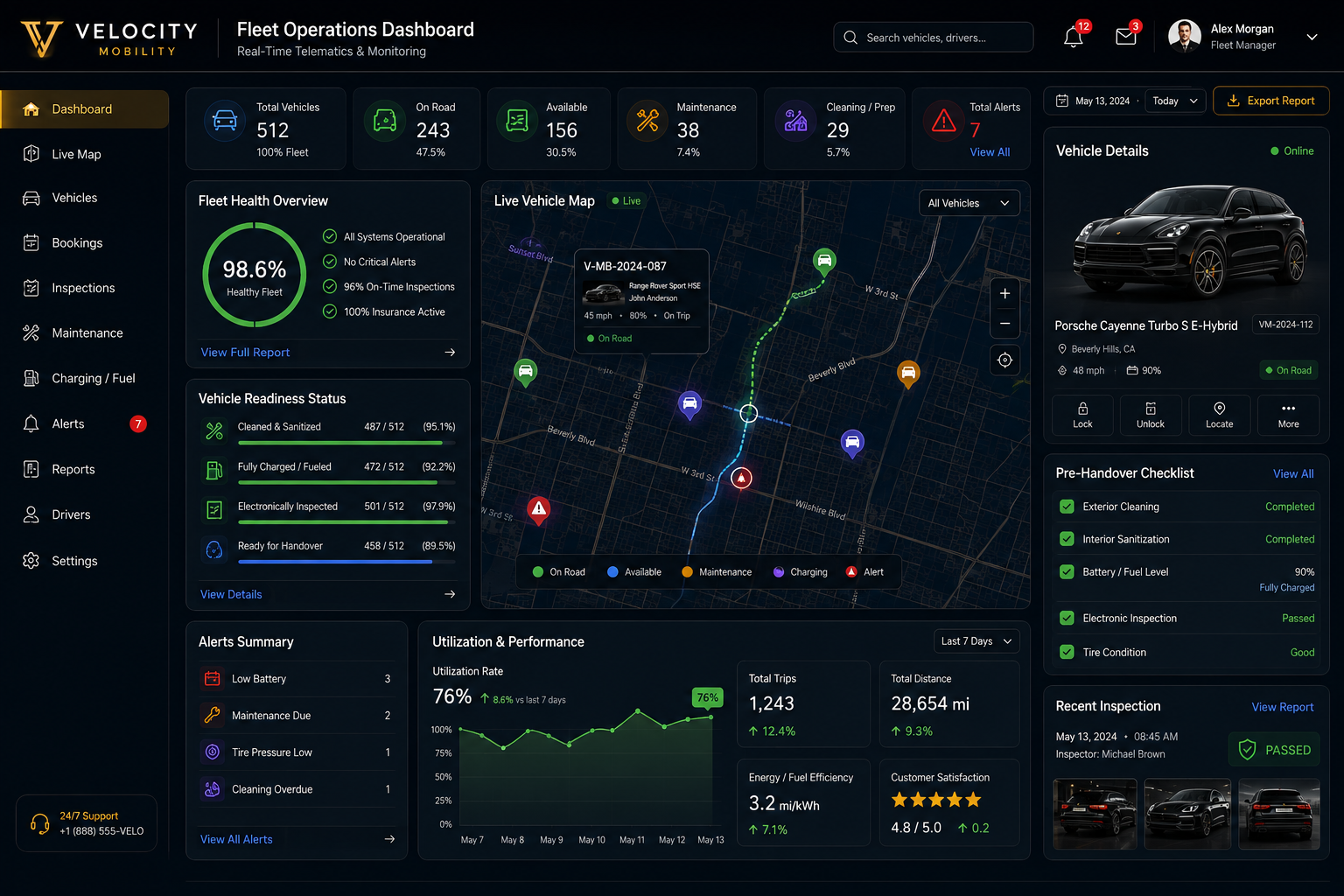This screenshot has width=1344, height=896.
Task: Toggle the Exterior Cleaning checkbox
Action: [1067, 507]
